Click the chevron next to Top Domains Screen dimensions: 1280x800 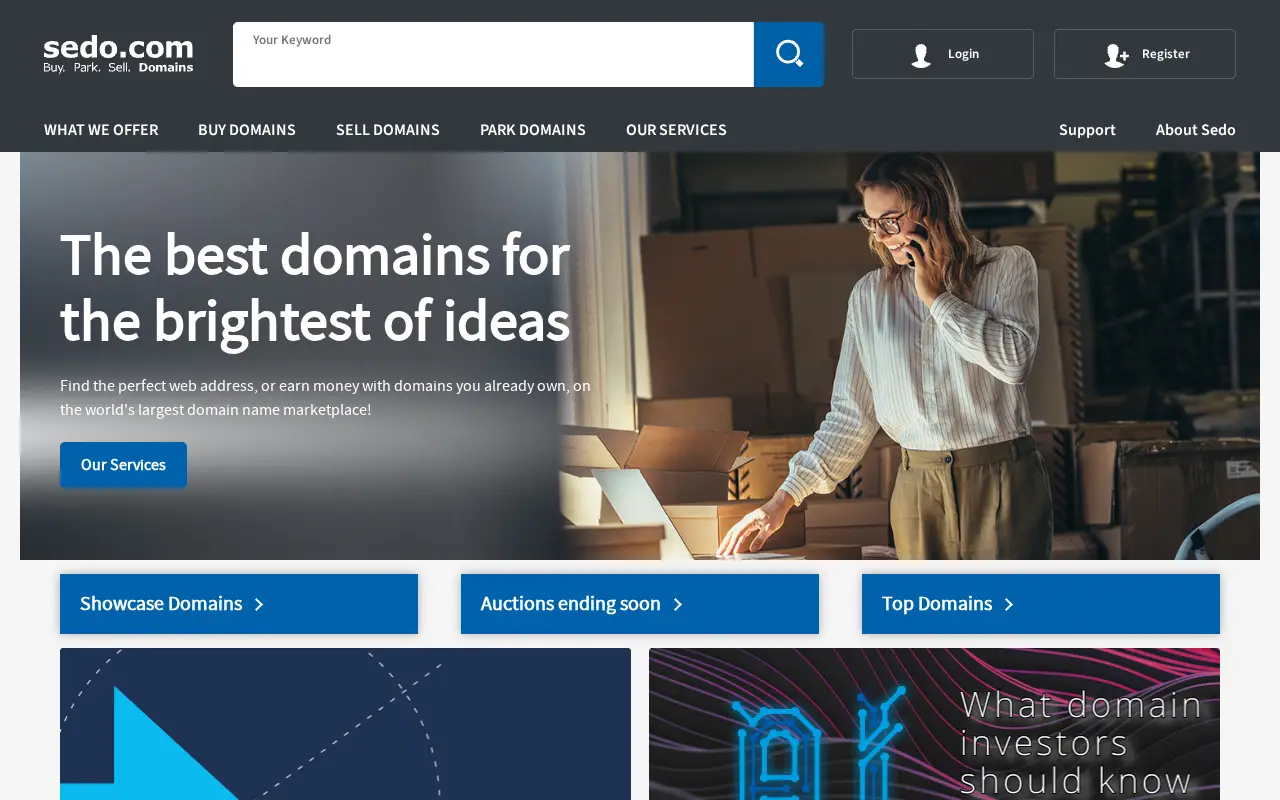(x=1009, y=604)
